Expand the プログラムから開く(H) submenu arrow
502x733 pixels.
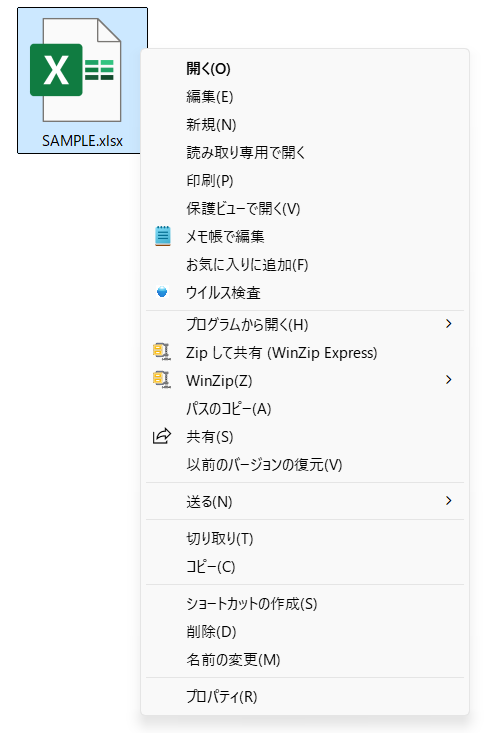(x=449, y=323)
